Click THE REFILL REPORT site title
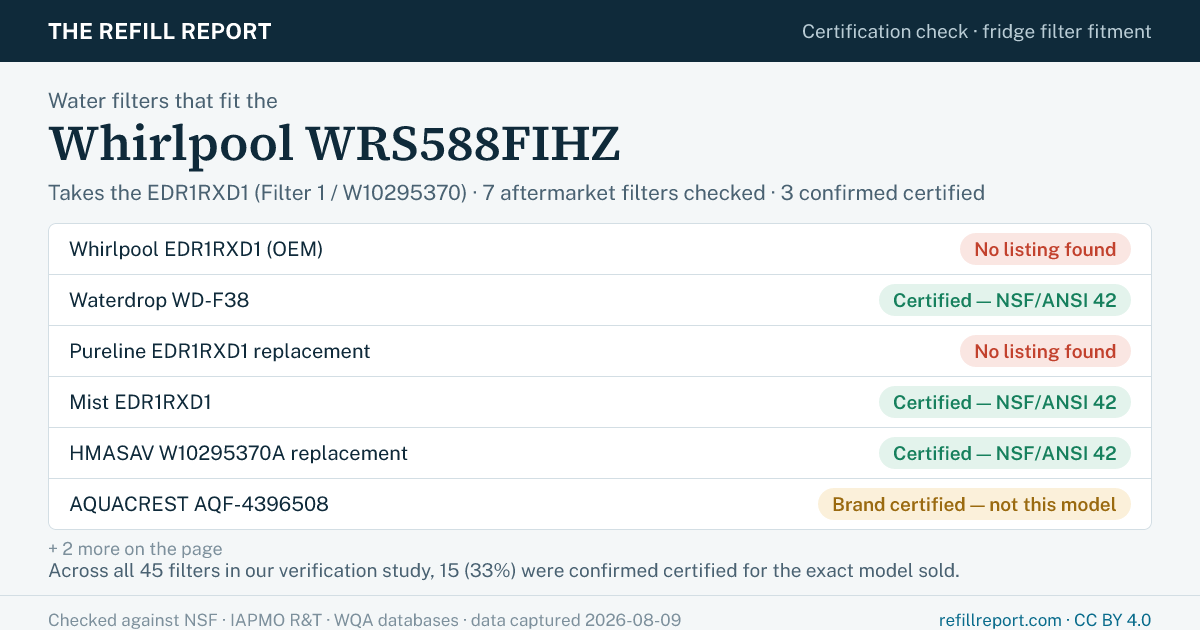The width and height of the screenshot is (1200, 630). pyautogui.click(x=160, y=31)
